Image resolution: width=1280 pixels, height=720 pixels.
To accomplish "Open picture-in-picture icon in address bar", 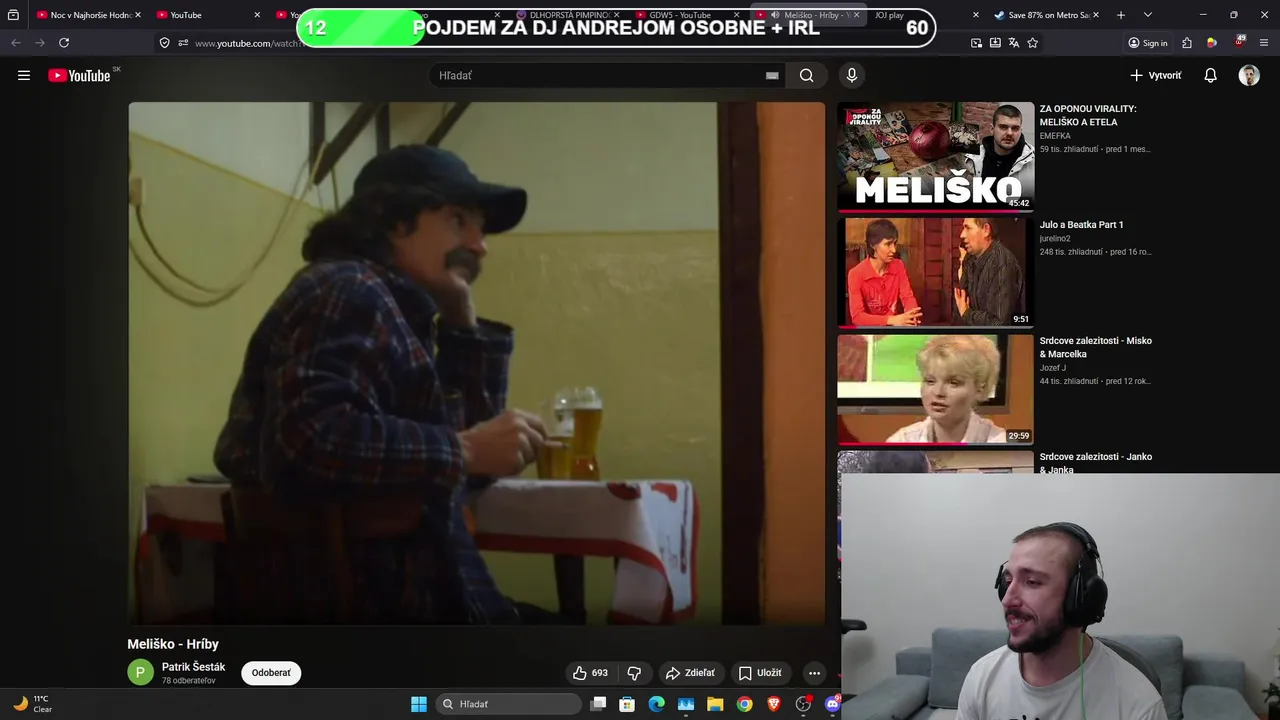I will coord(976,43).
